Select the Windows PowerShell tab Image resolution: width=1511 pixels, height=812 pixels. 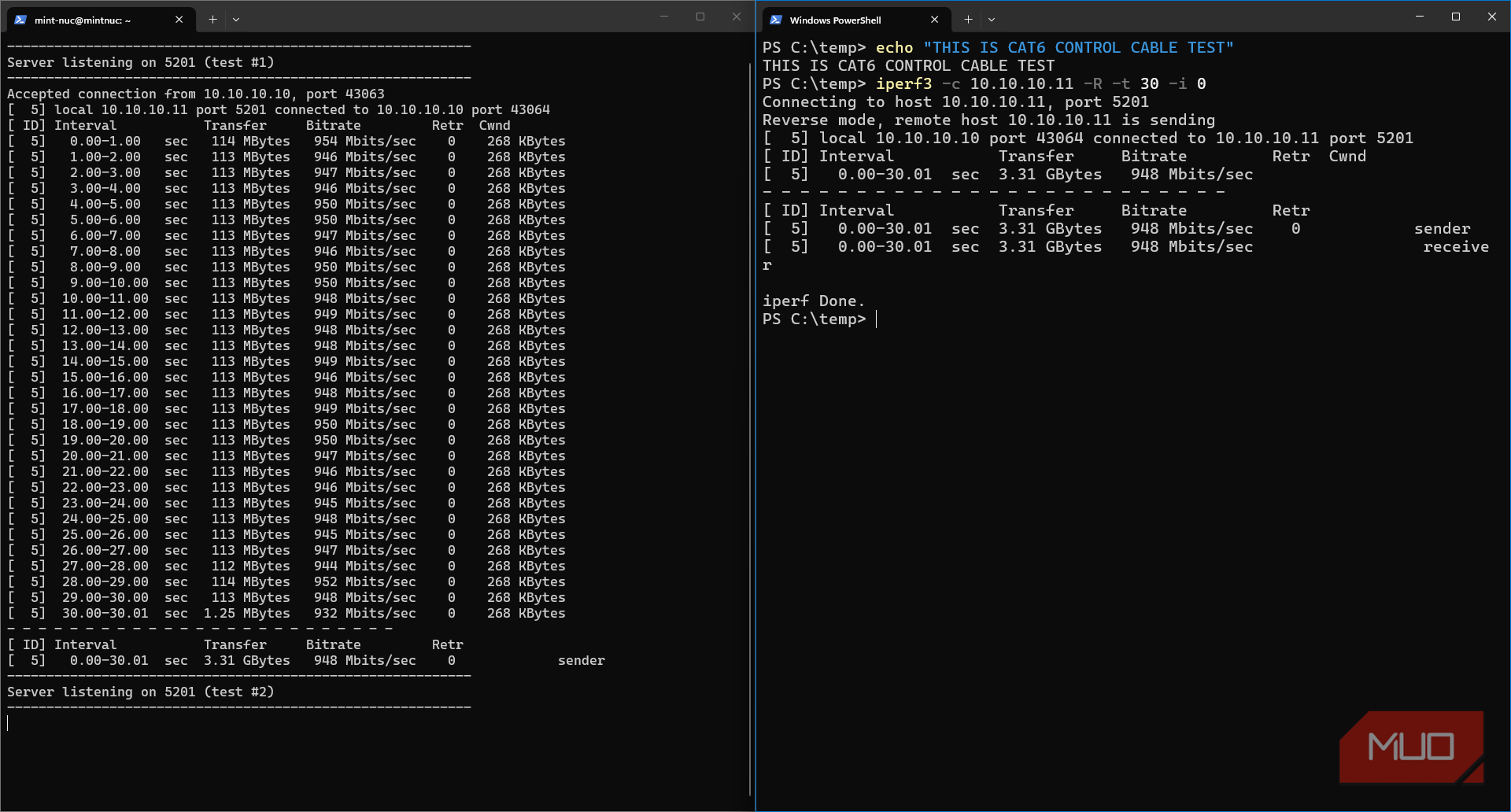[x=856, y=20]
